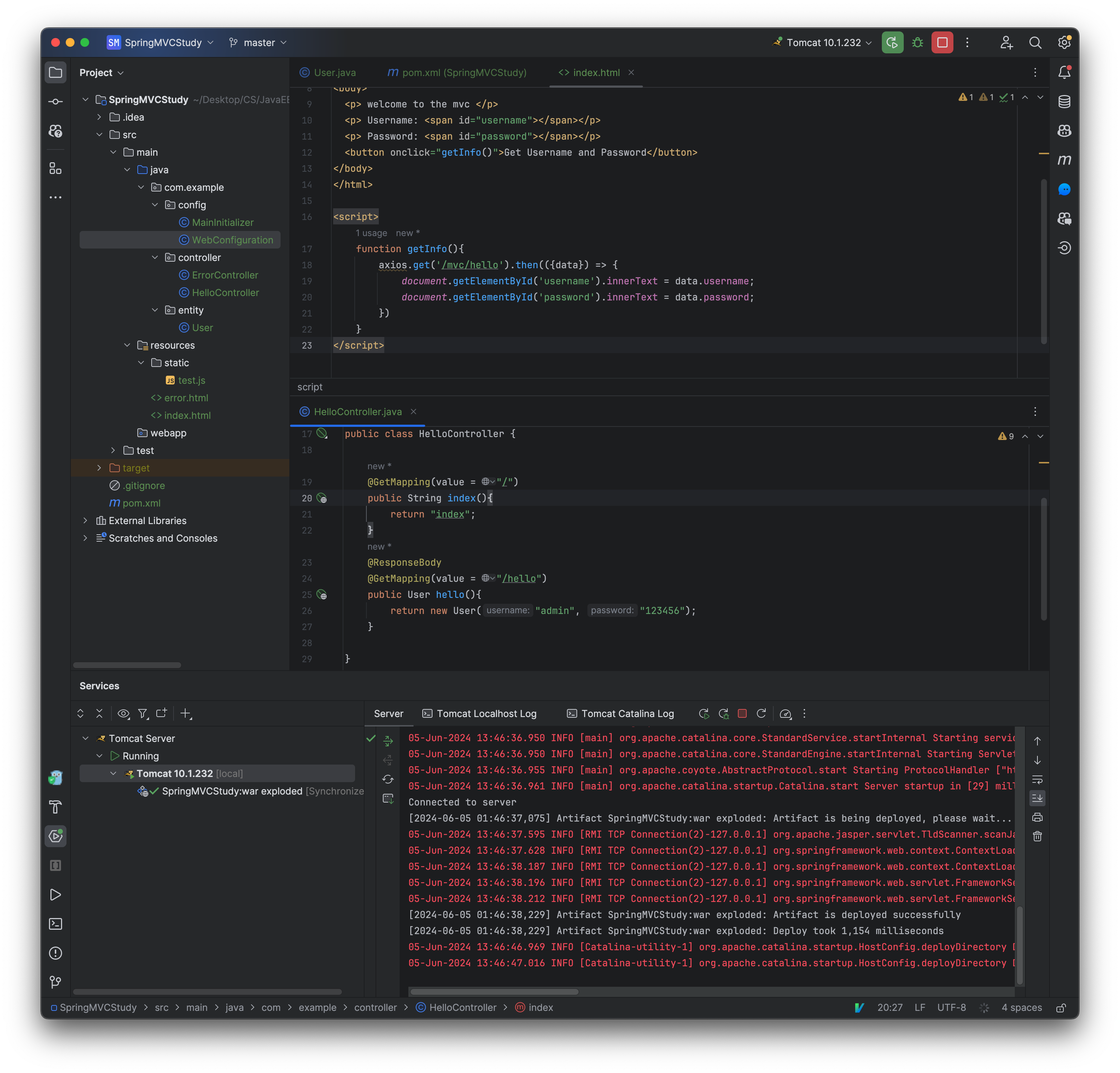Toggle soft-wrap in the console output
Viewport: 1120px width, 1073px height.
1037,779
